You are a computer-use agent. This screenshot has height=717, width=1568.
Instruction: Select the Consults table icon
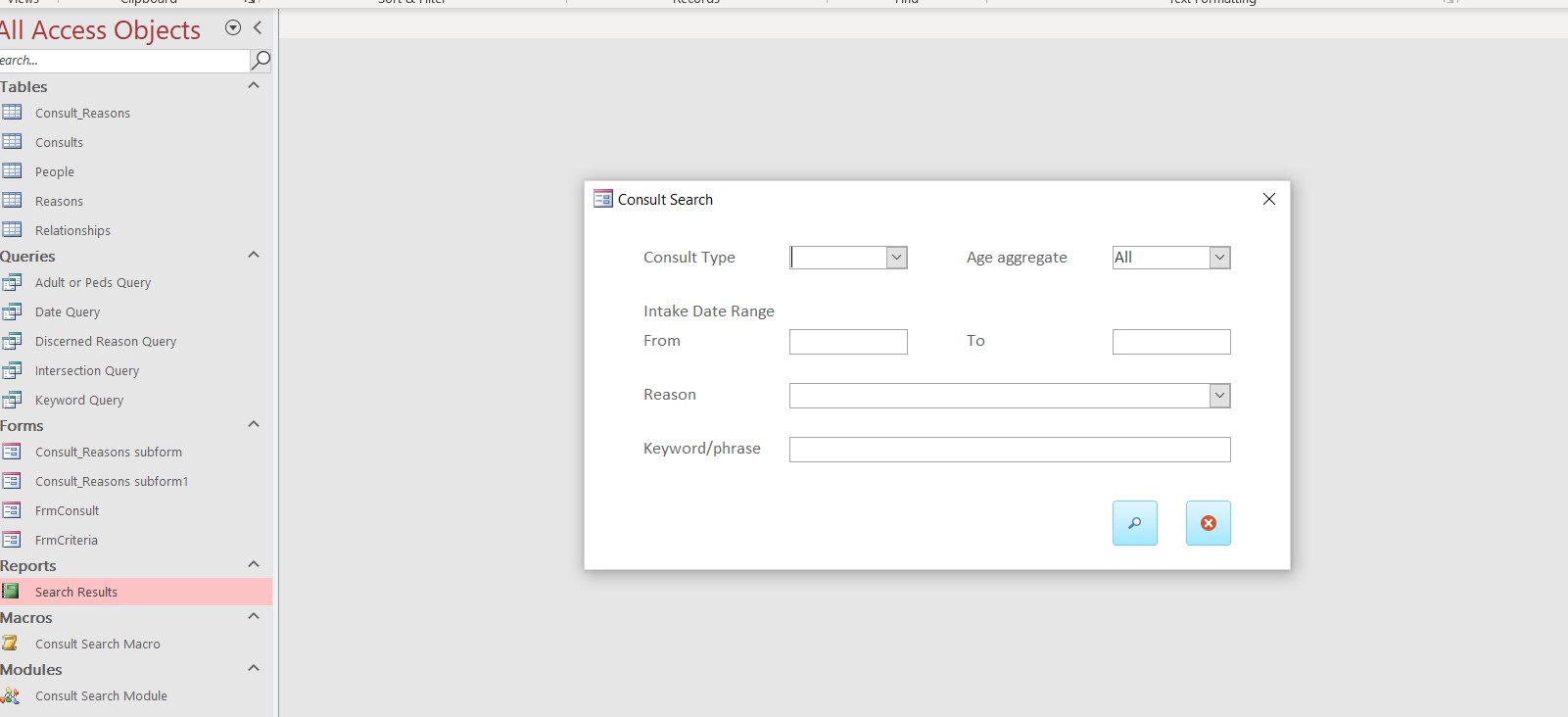12,142
